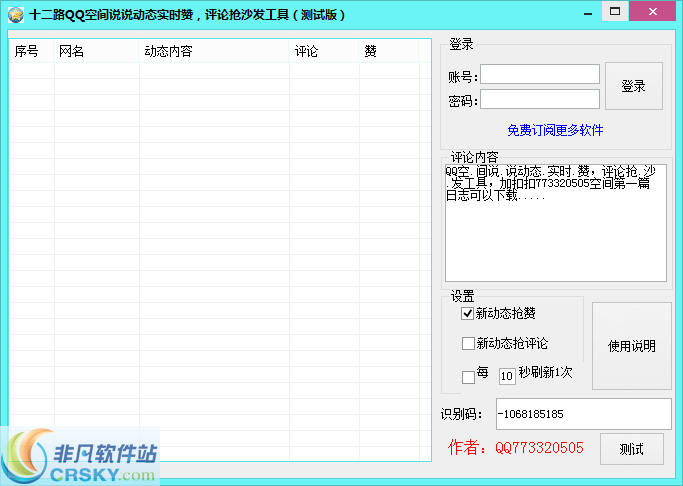Image resolution: width=683 pixels, height=486 pixels.
Task: Open the 使用说明 instructions button
Action: [632, 346]
